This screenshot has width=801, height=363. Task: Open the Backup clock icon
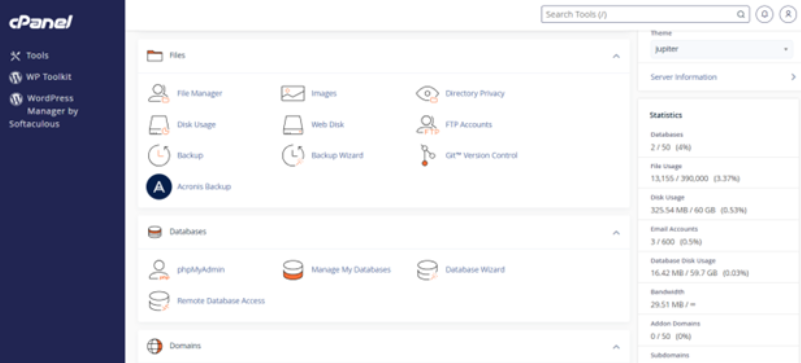(x=159, y=156)
